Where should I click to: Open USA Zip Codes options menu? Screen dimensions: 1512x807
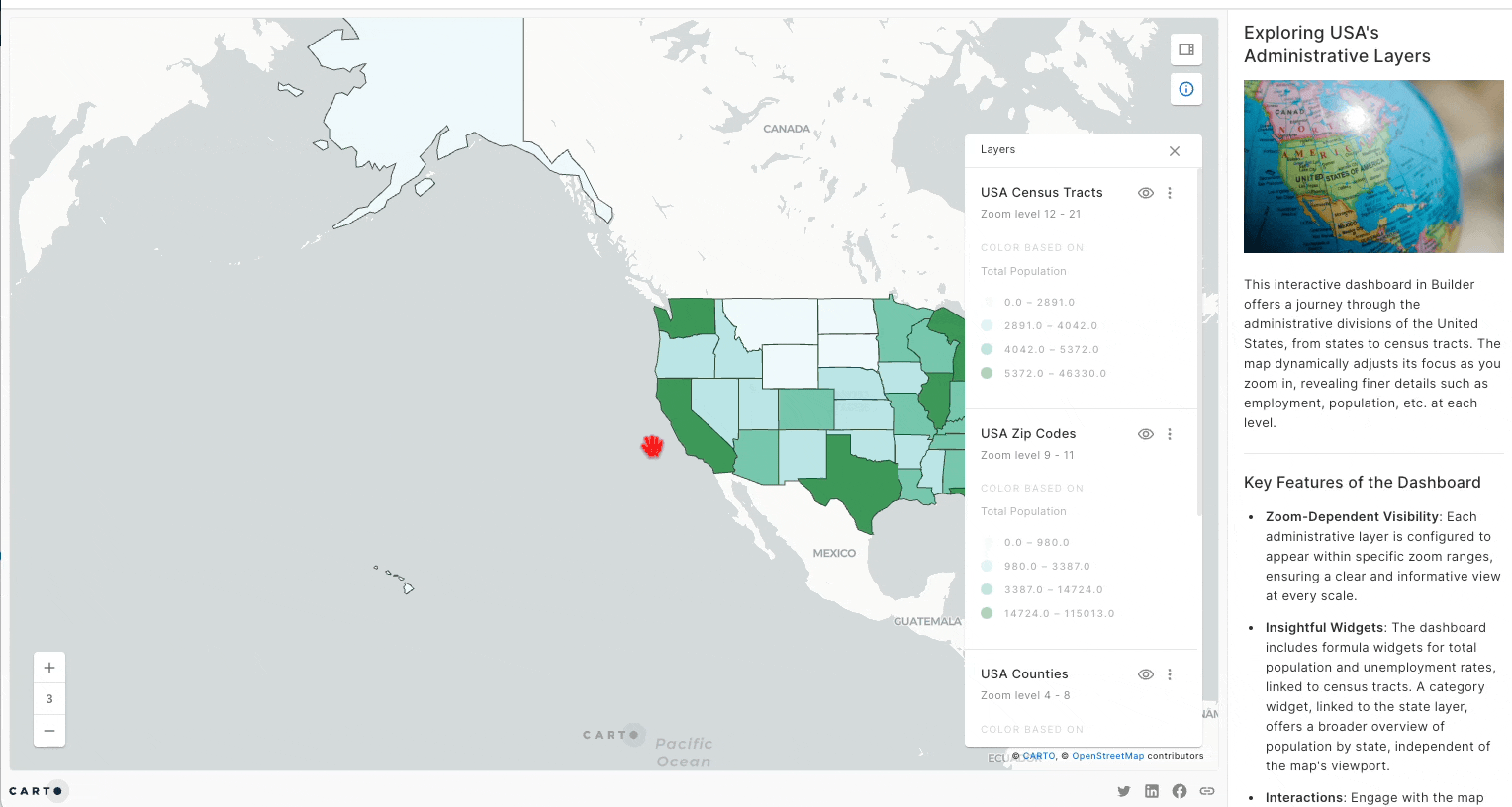point(1170,434)
